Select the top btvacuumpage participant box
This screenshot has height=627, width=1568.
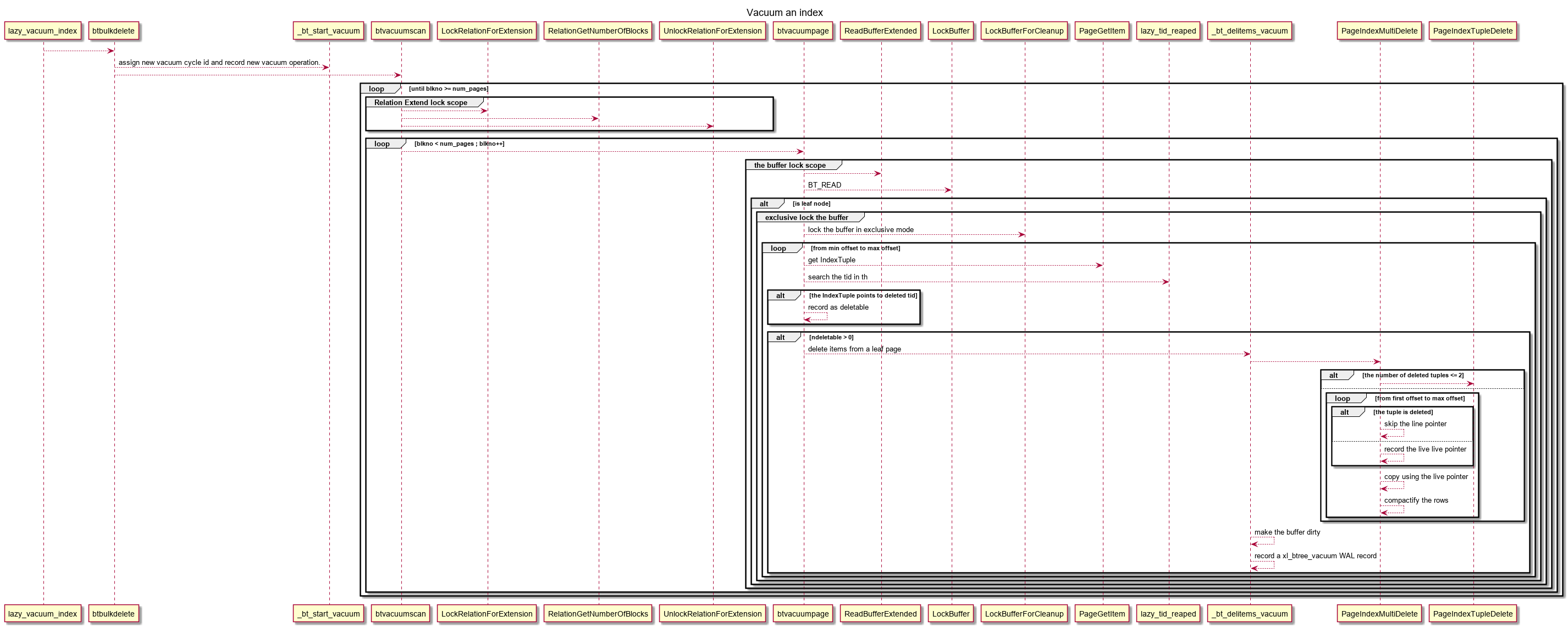click(803, 31)
